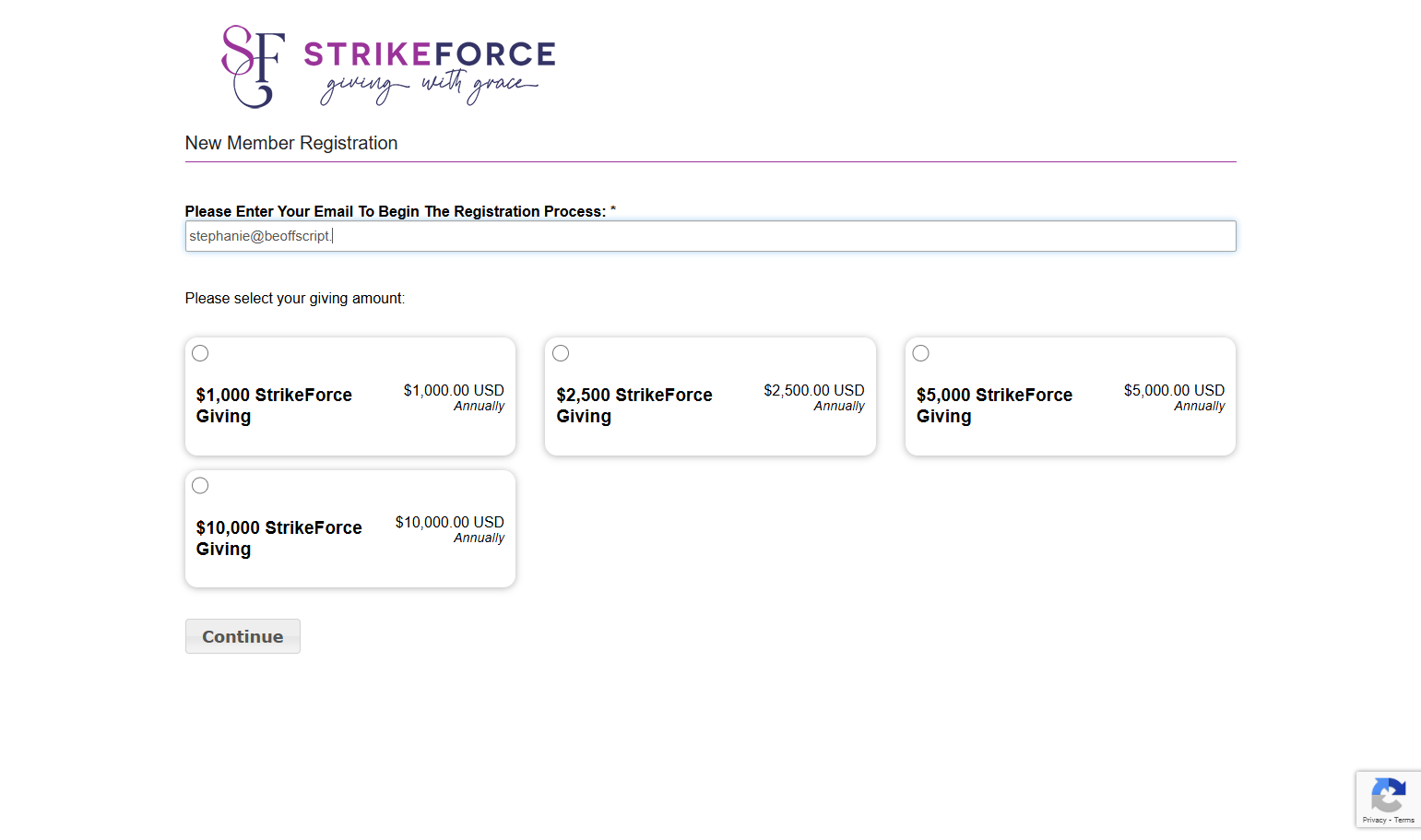Click the $5,000.00 USD Annually price text

click(1174, 397)
